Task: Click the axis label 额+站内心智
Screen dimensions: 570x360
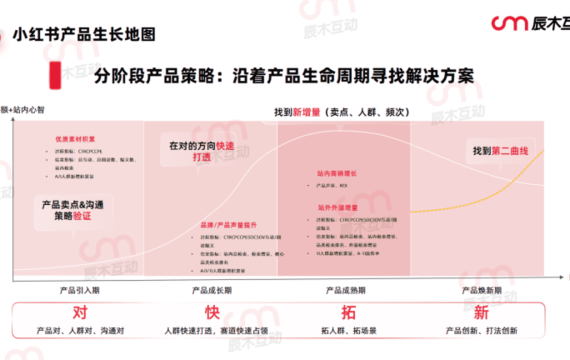Action: pyautogui.click(x=22, y=109)
